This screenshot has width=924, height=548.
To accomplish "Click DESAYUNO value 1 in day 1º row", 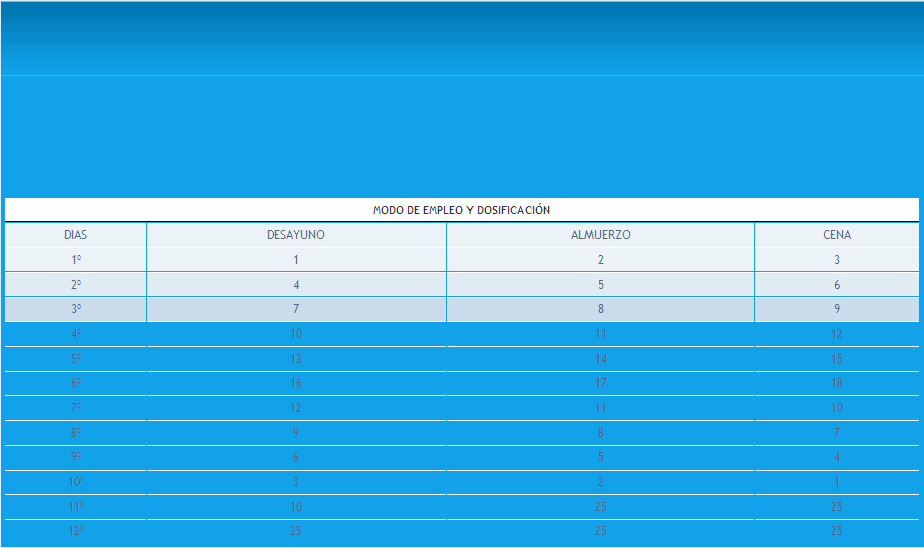I will click(296, 260).
